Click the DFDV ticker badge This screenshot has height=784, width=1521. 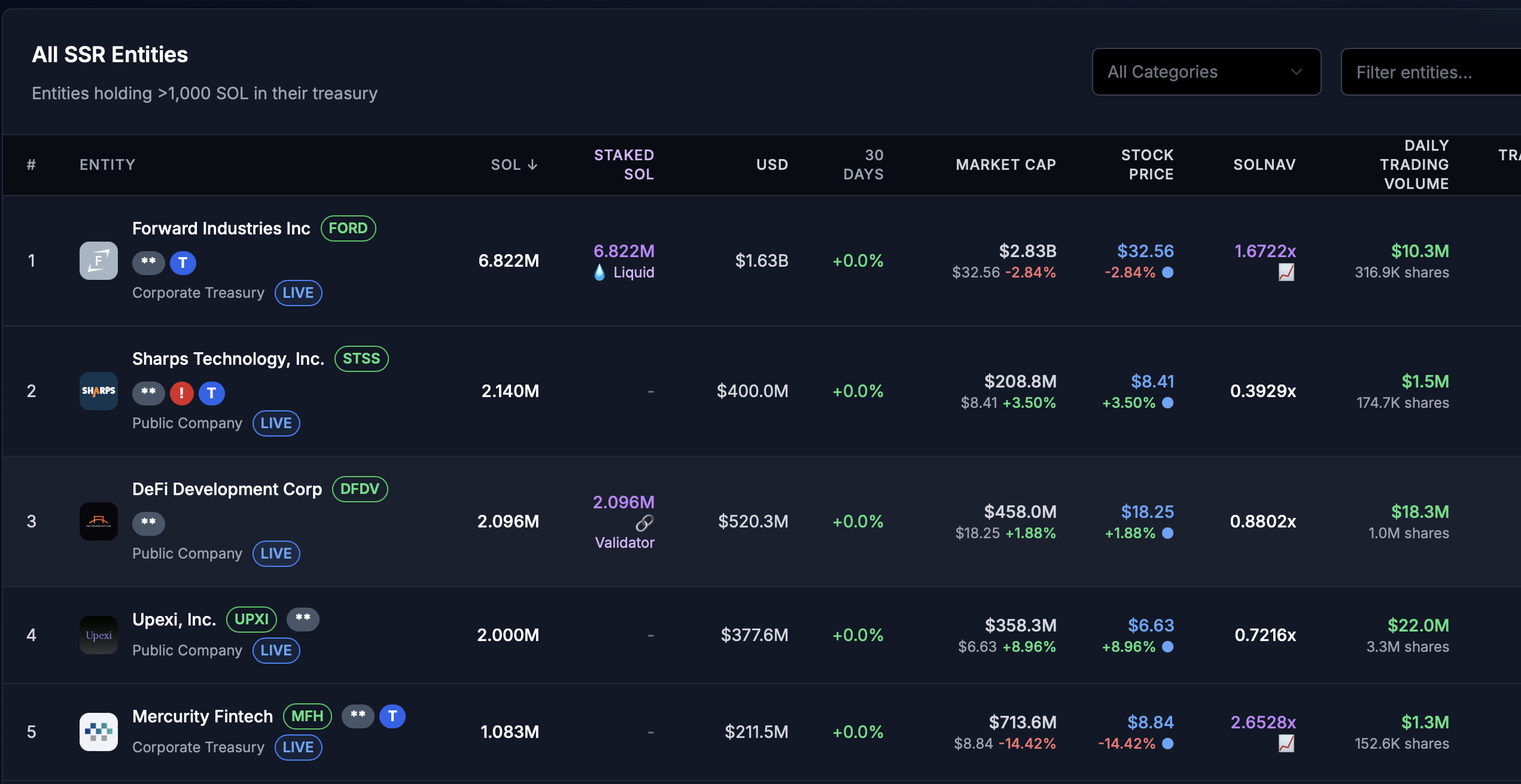(x=360, y=489)
